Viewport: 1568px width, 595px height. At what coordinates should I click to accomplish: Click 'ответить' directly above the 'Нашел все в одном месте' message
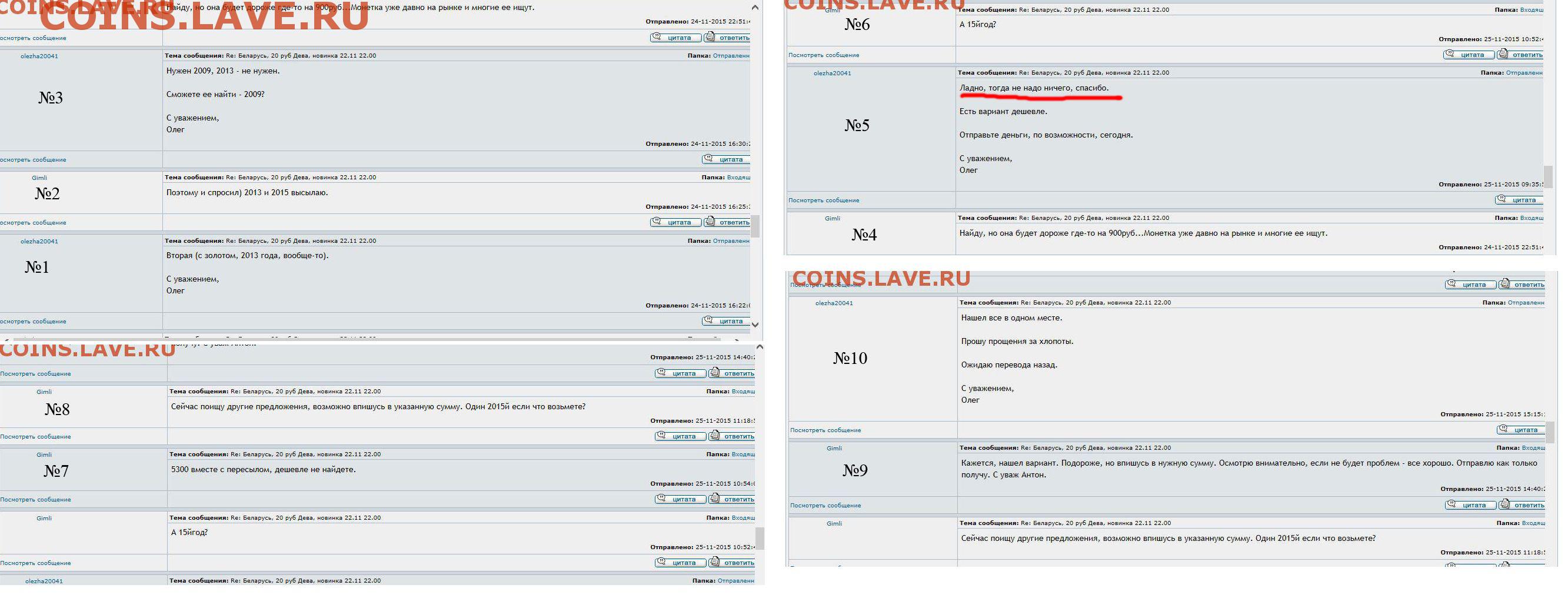(x=1523, y=285)
